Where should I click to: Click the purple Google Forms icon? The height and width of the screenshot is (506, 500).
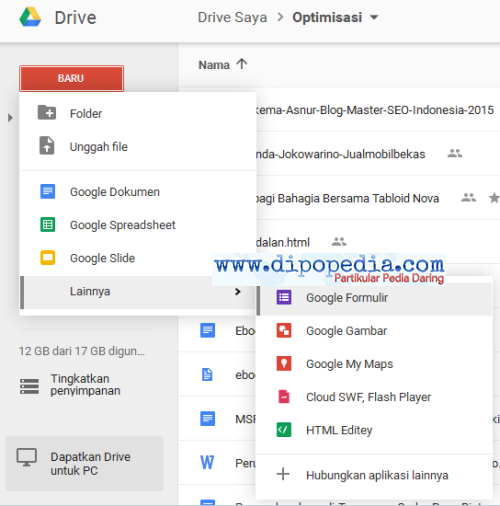click(284, 297)
